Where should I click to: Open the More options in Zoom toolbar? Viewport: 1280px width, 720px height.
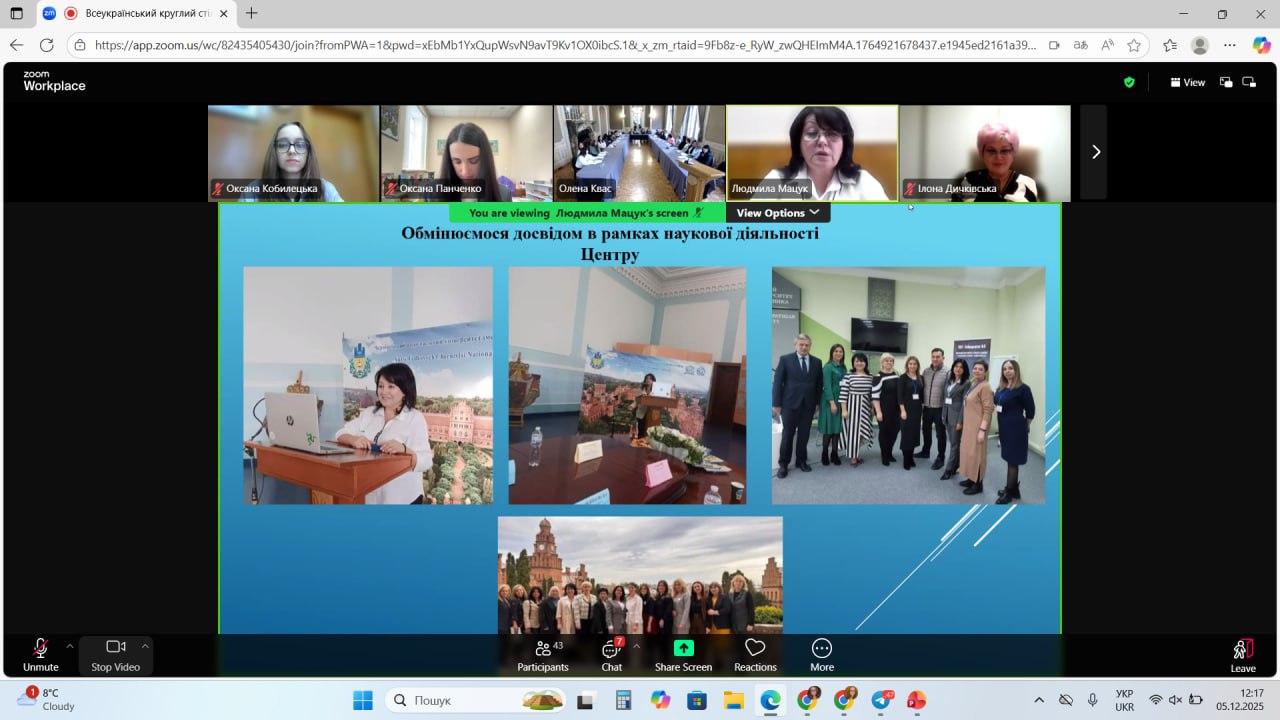click(821, 655)
